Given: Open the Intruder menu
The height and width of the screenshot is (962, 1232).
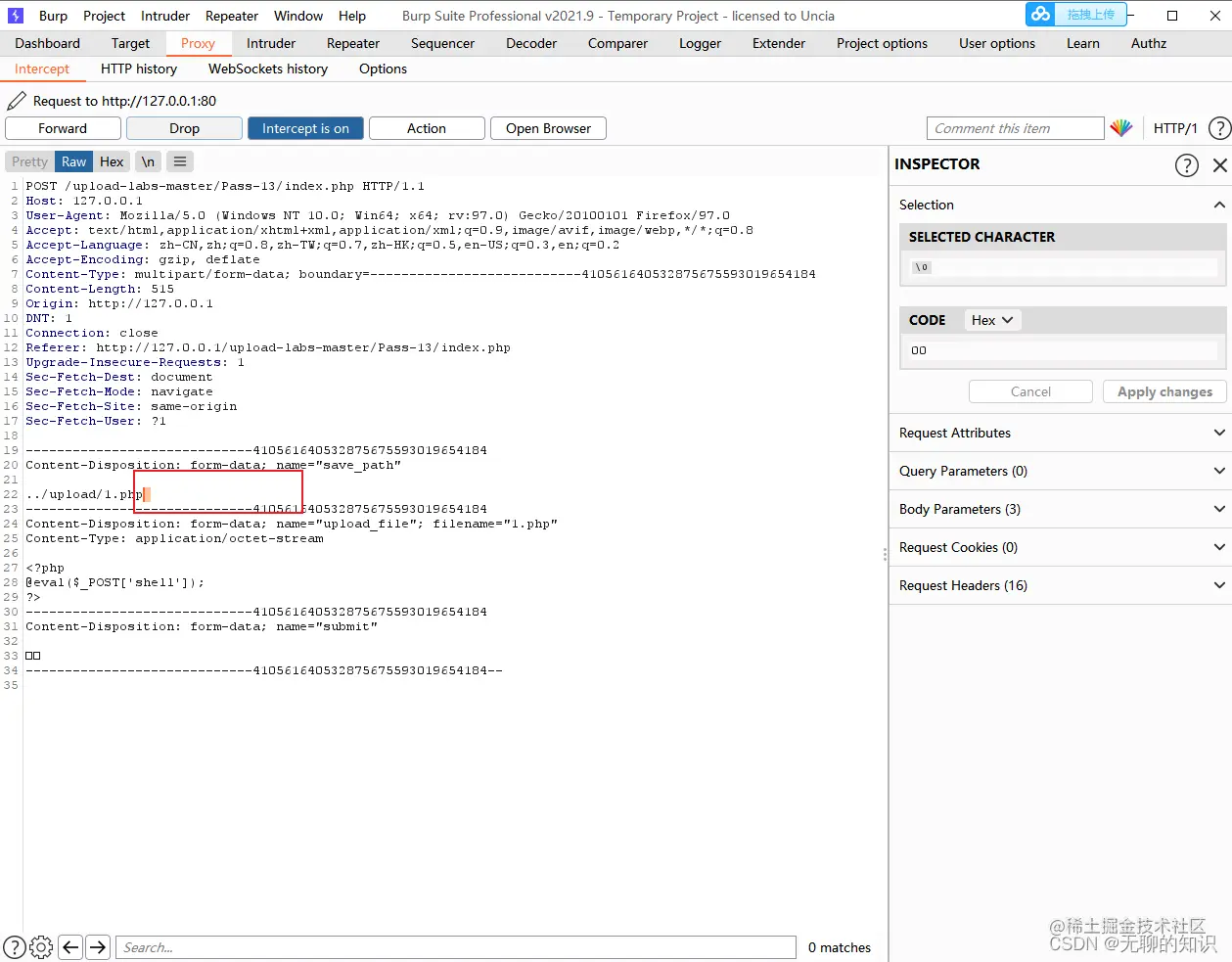Looking at the screenshot, I should click(x=165, y=16).
